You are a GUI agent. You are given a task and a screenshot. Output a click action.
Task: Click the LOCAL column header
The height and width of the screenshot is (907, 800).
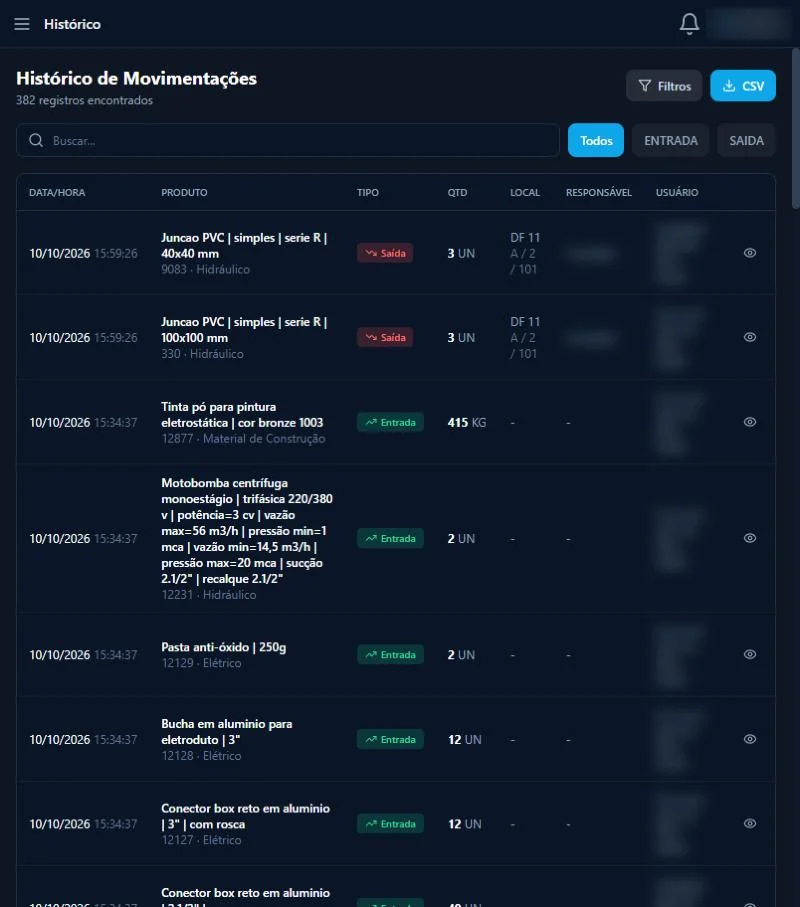tap(525, 192)
